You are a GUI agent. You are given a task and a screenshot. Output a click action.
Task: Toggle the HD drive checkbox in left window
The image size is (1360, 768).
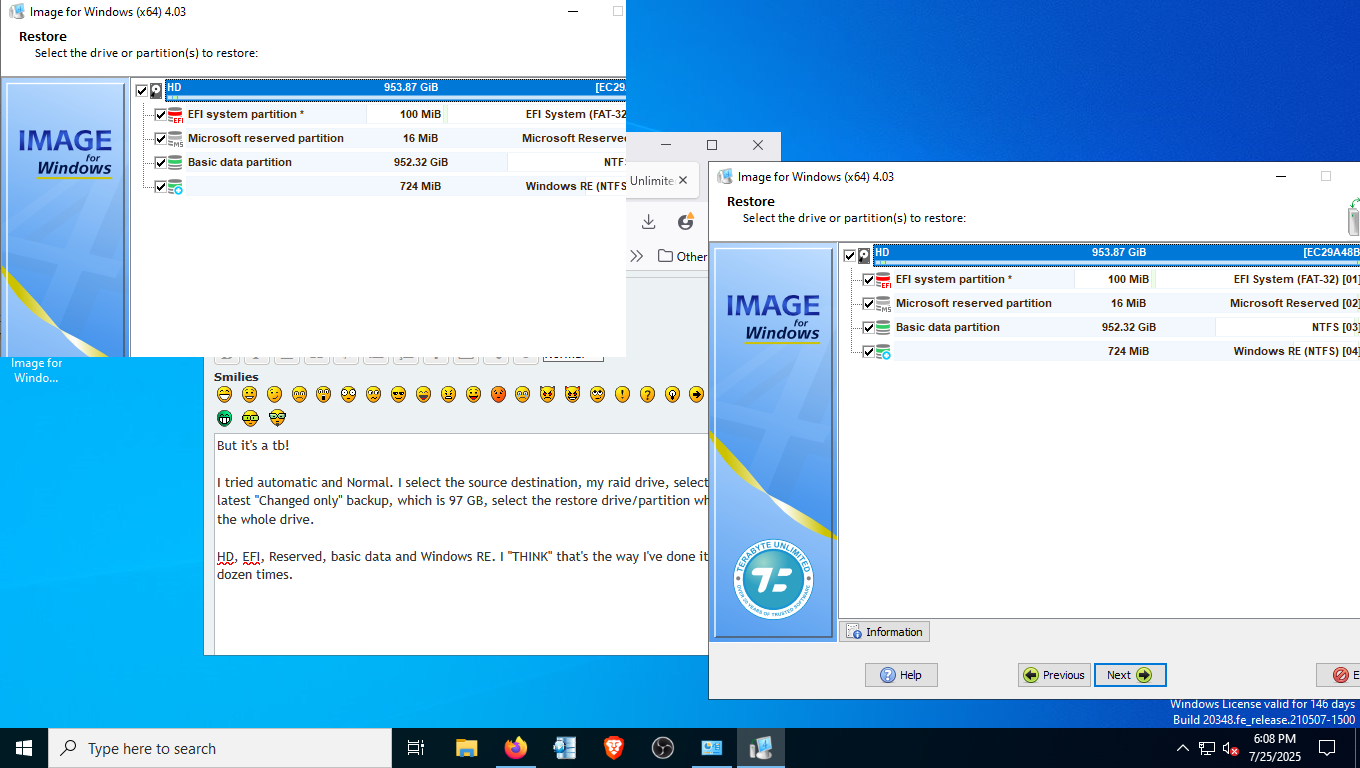pyautogui.click(x=142, y=91)
